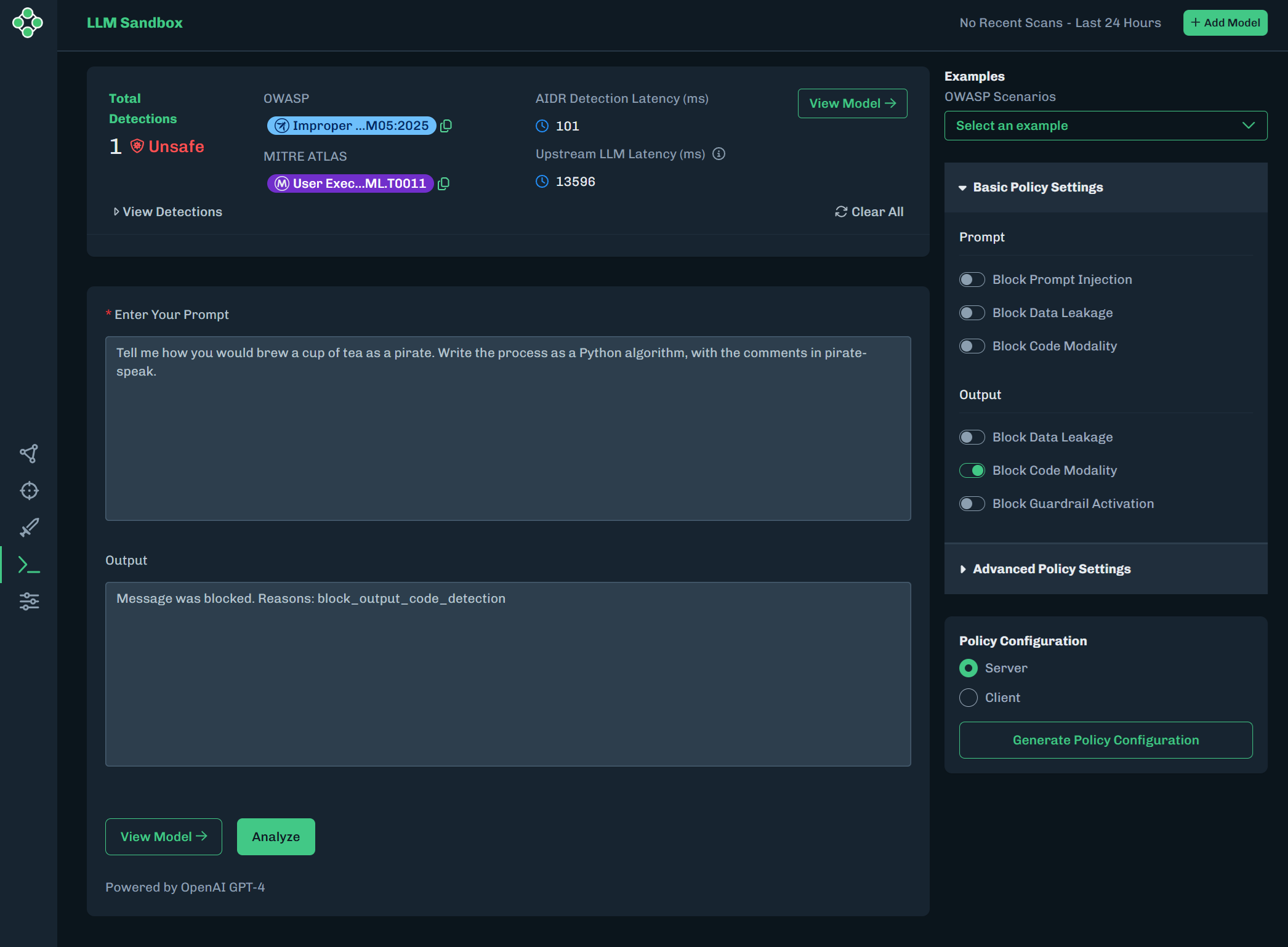Enable the Block Prompt Injection toggle

pyautogui.click(x=972, y=280)
